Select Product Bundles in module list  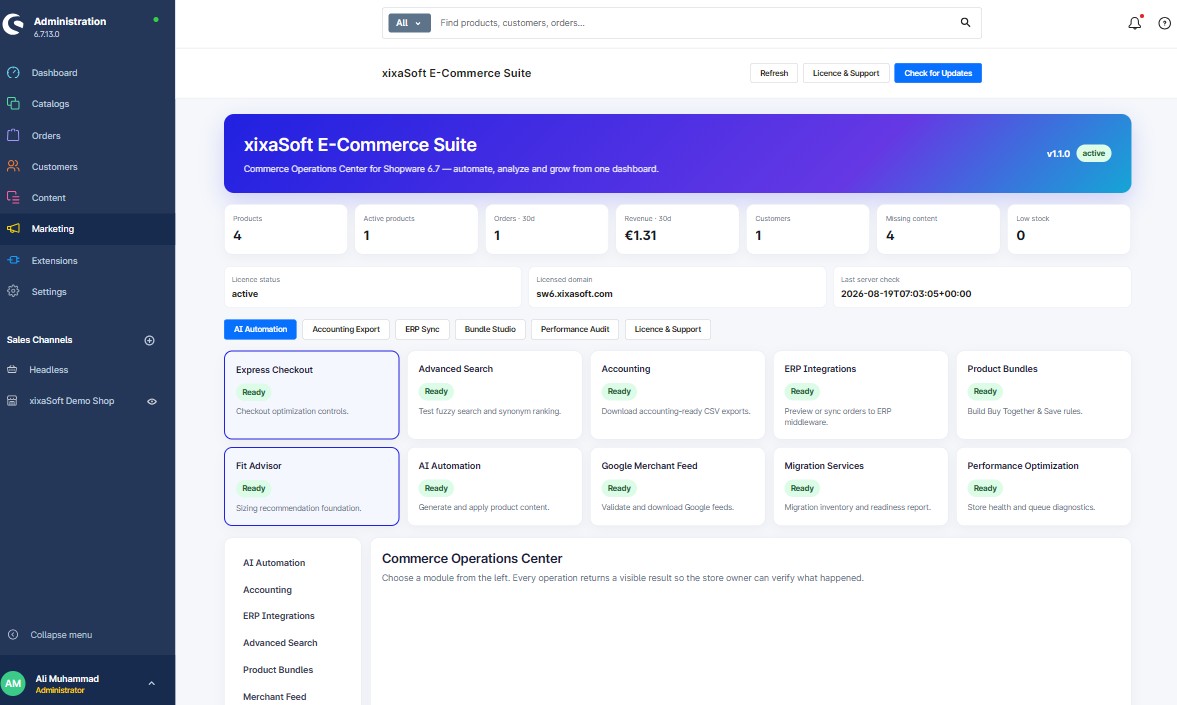[x=278, y=670]
